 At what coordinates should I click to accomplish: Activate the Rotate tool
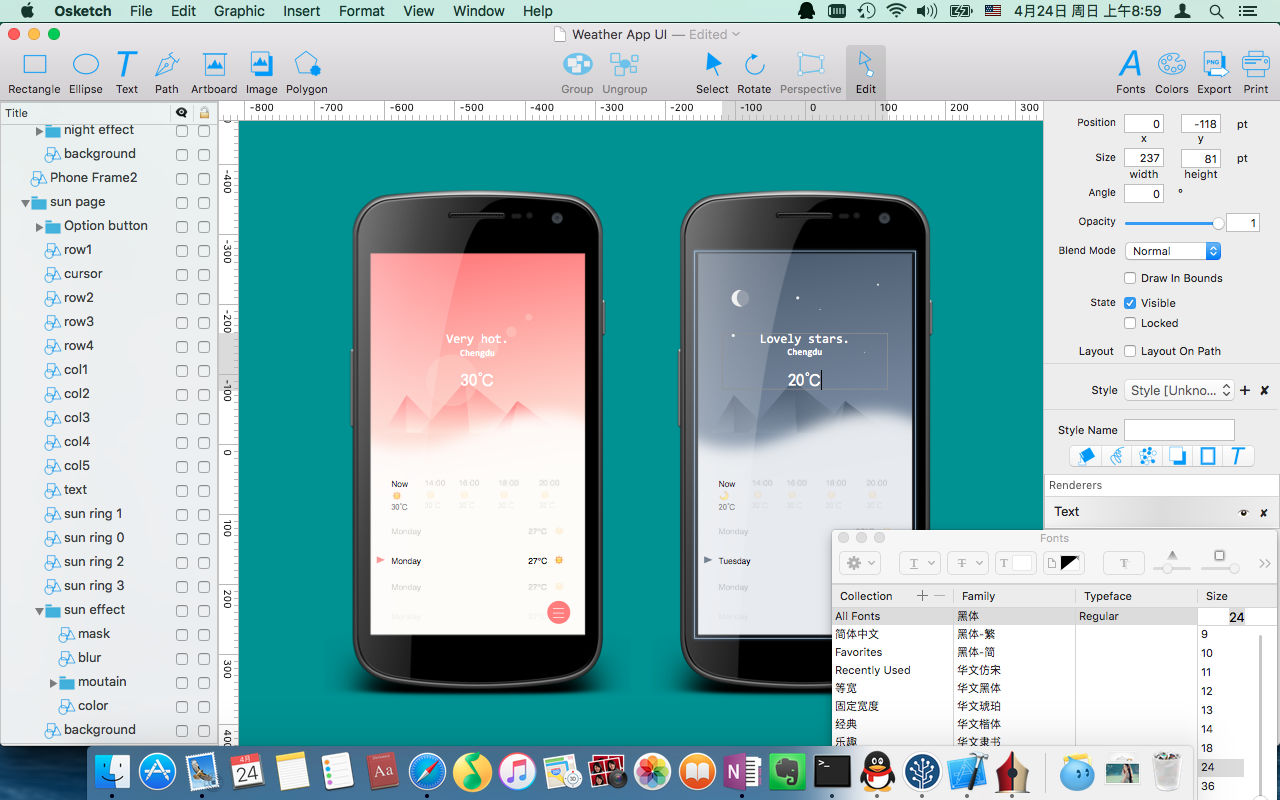(754, 73)
